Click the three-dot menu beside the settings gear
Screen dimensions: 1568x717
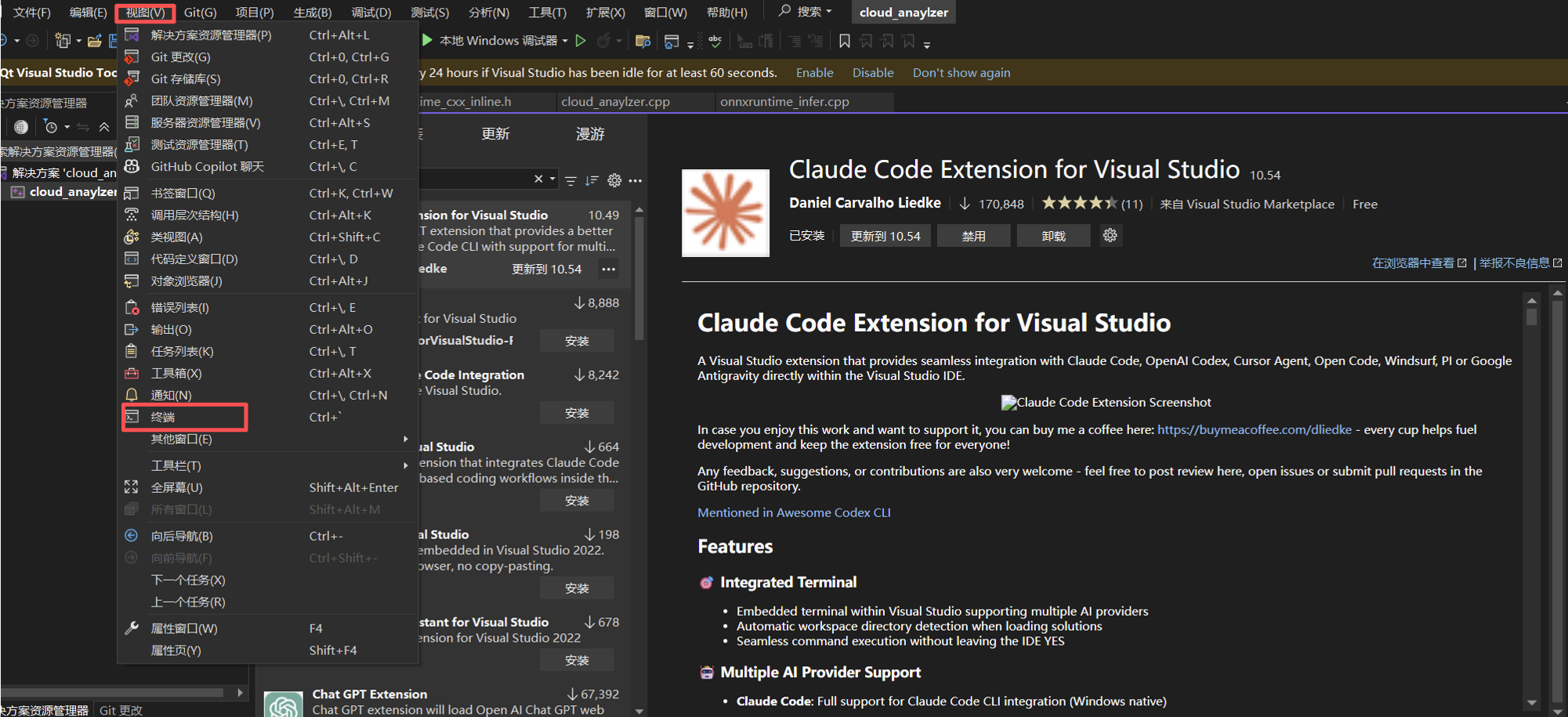pyautogui.click(x=636, y=180)
